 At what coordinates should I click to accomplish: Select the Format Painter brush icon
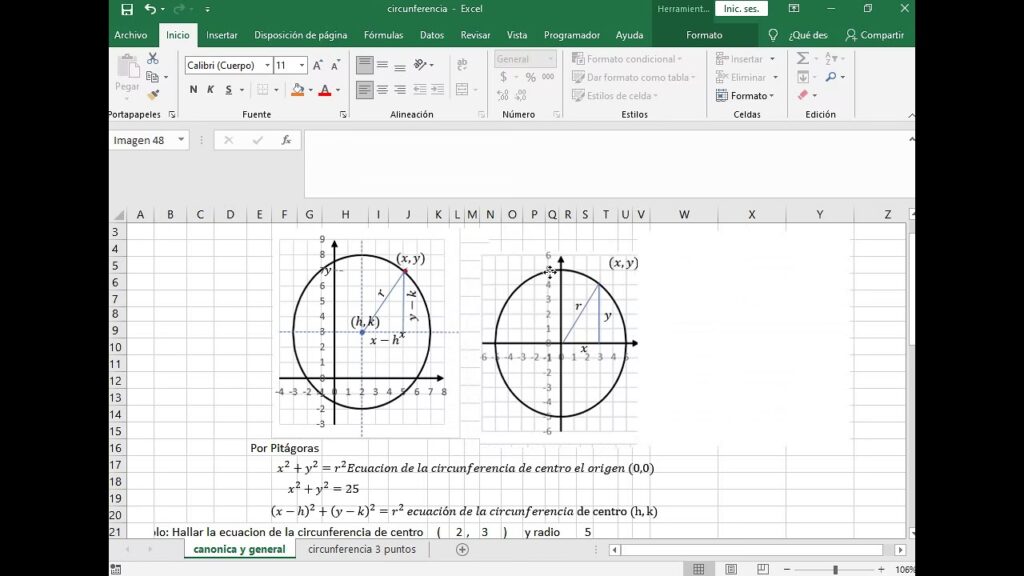(x=153, y=95)
